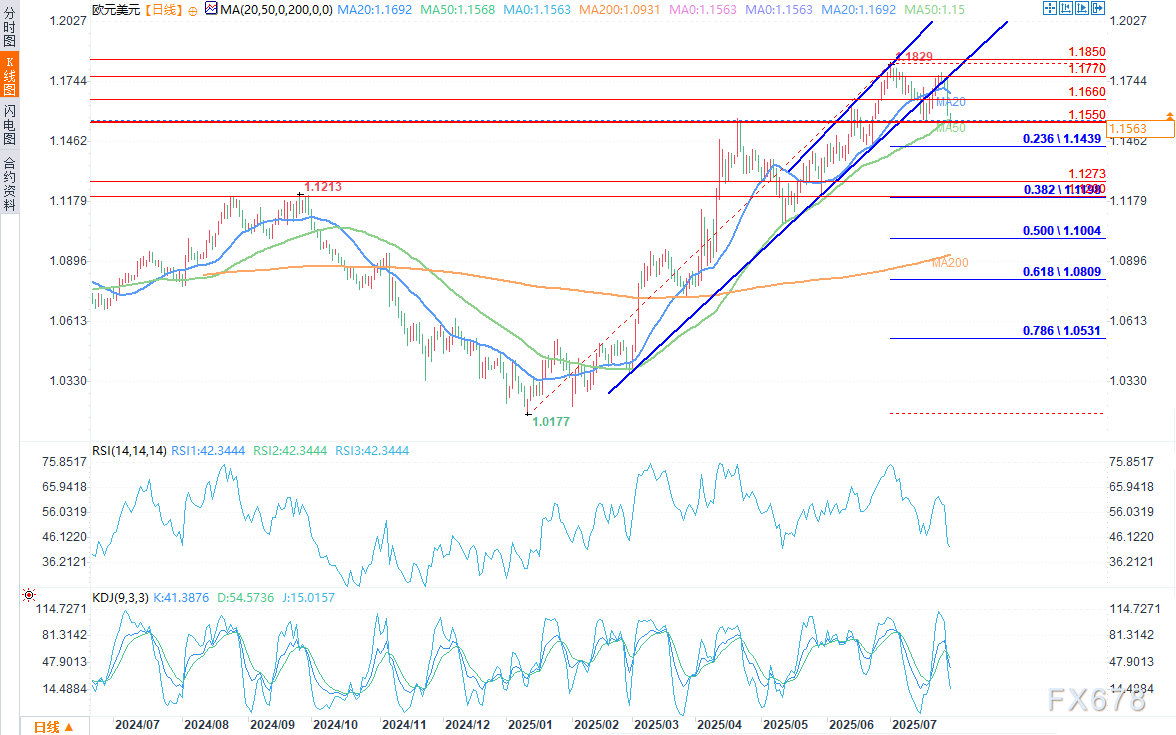
Task: Open the 合约资料 tab
Action: (9, 182)
